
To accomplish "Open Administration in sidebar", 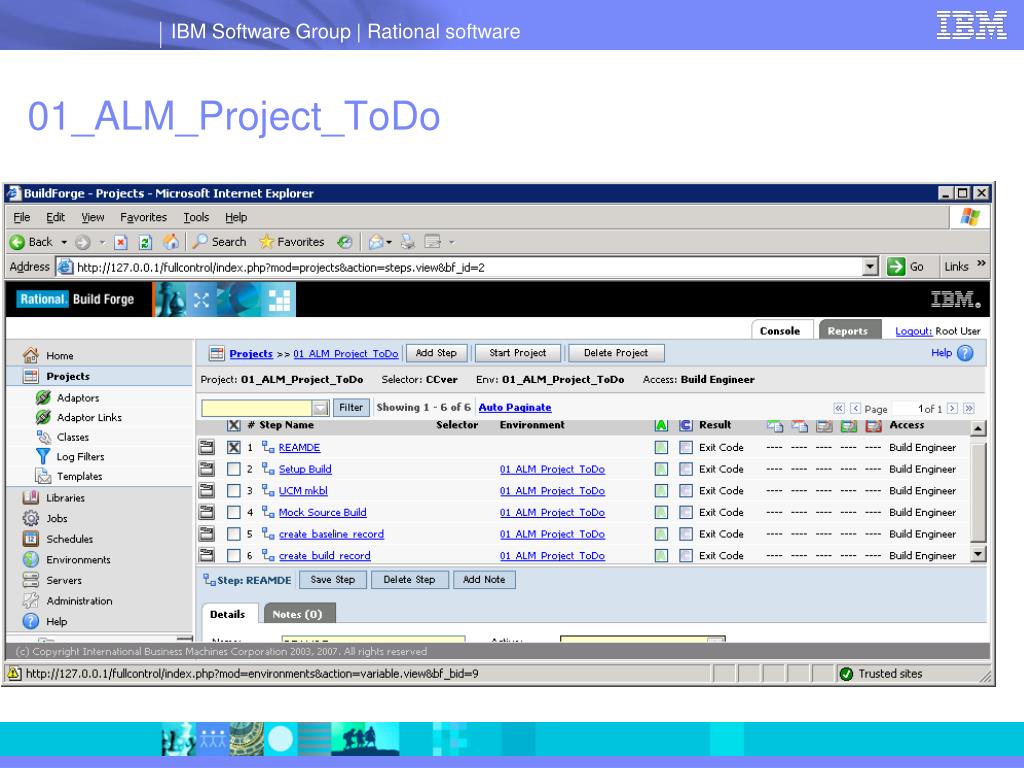I will click(79, 601).
